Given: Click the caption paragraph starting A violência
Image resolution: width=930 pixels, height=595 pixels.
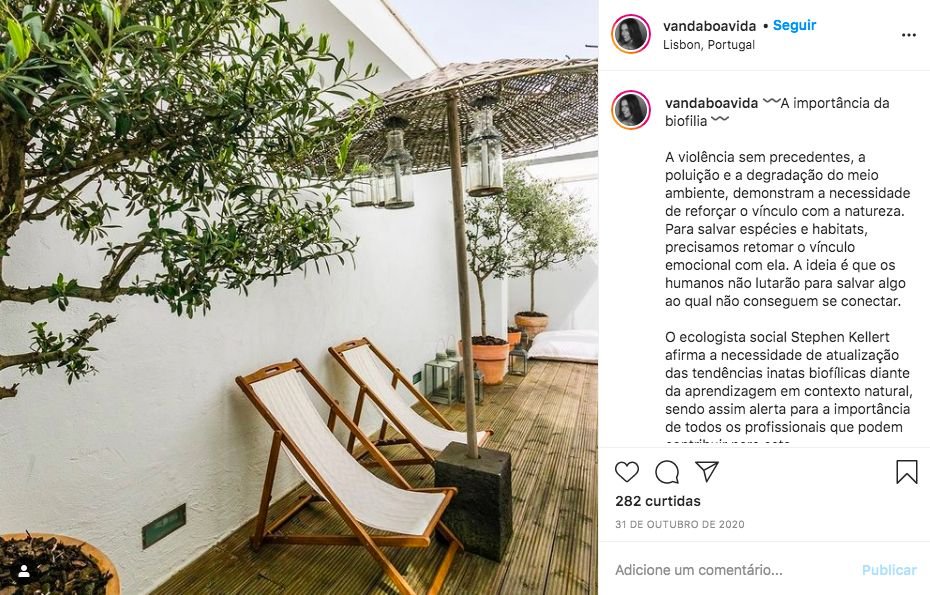Looking at the screenshot, I should [x=788, y=229].
